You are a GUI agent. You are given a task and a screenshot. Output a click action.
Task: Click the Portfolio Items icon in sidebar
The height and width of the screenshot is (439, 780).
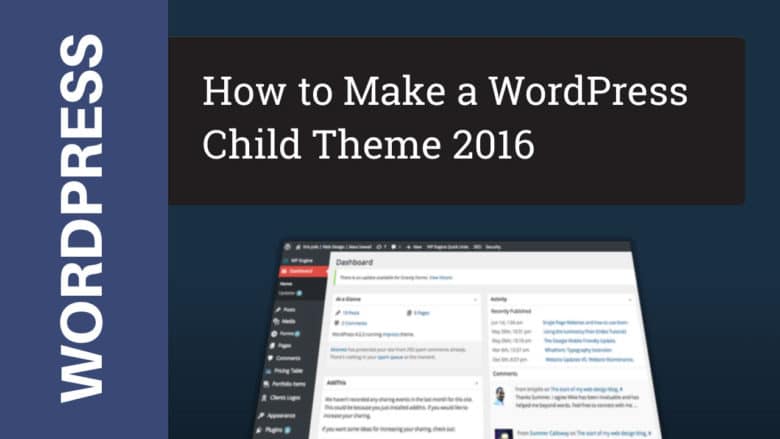click(x=266, y=384)
